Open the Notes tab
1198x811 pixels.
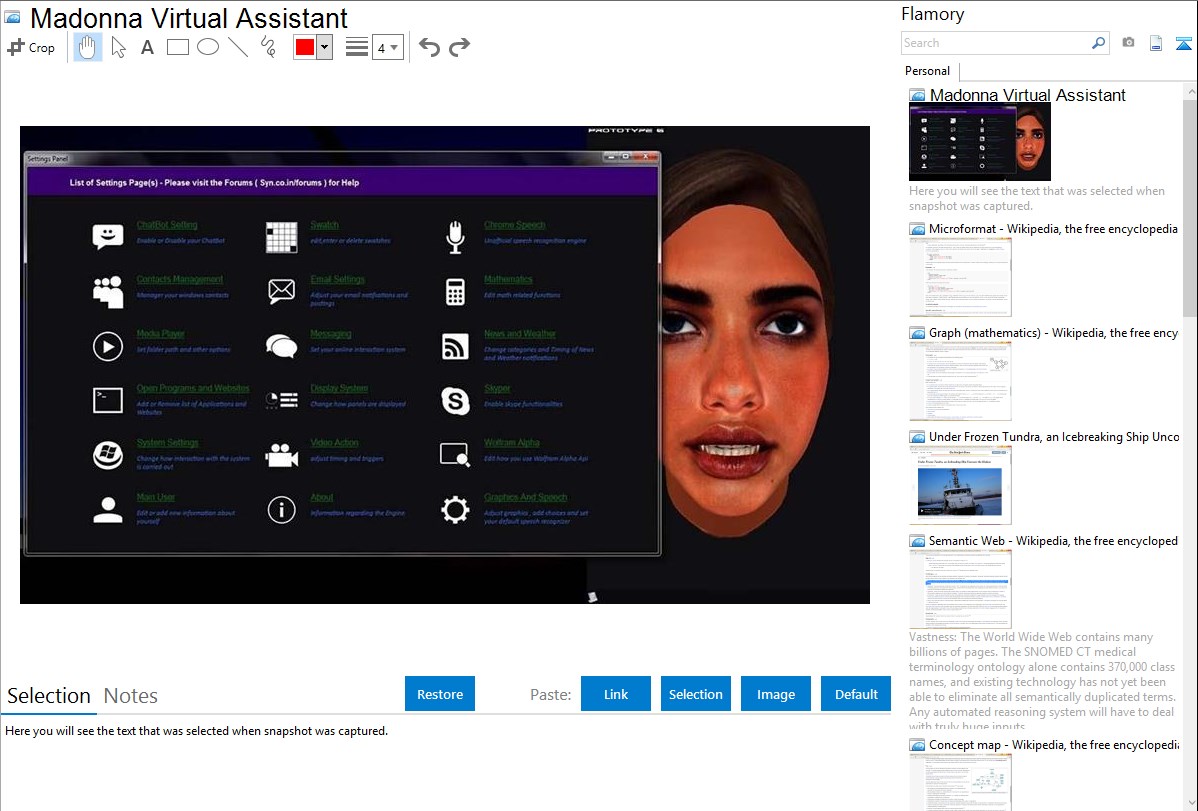pyautogui.click(x=131, y=696)
